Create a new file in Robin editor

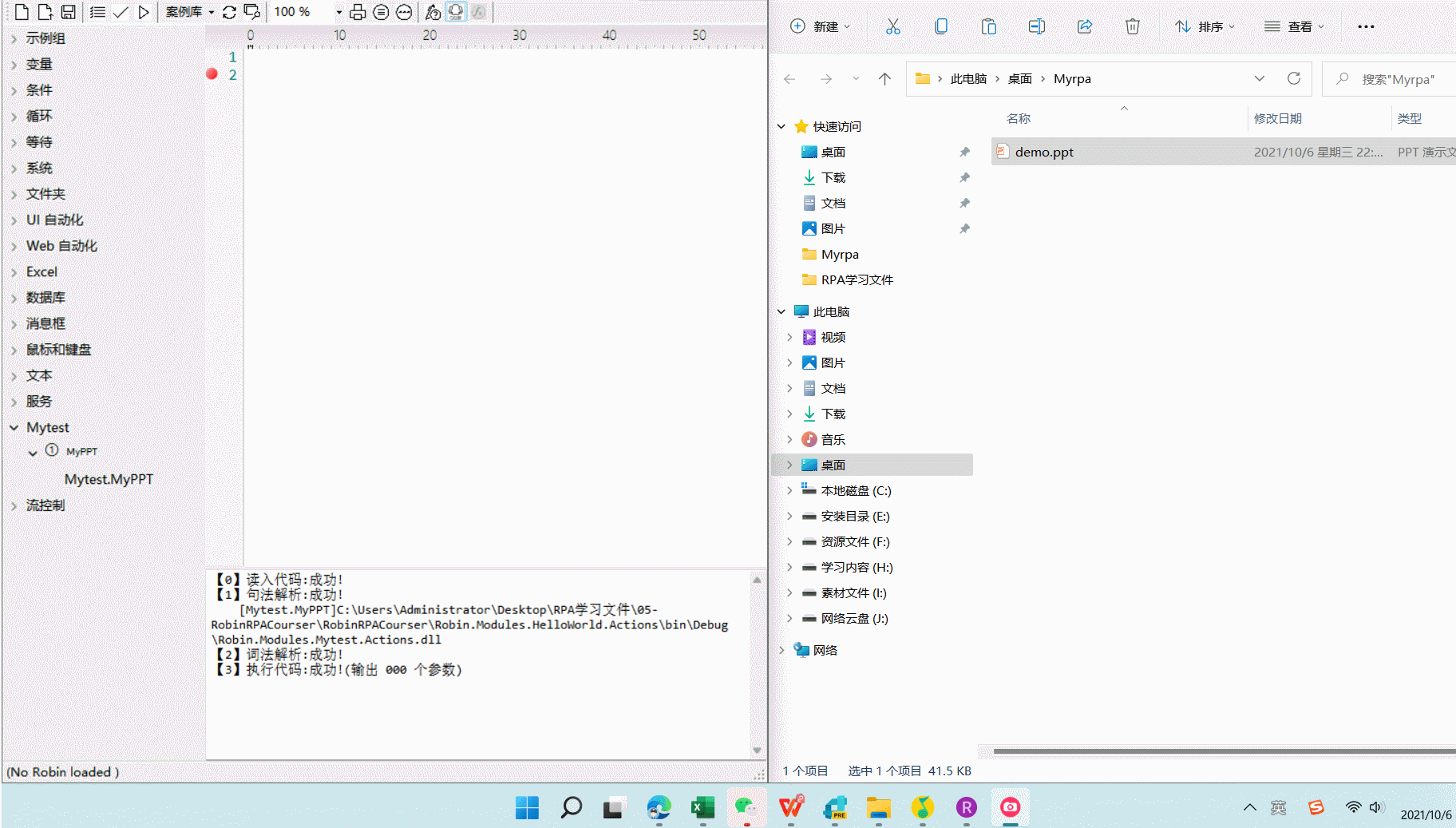pos(22,12)
